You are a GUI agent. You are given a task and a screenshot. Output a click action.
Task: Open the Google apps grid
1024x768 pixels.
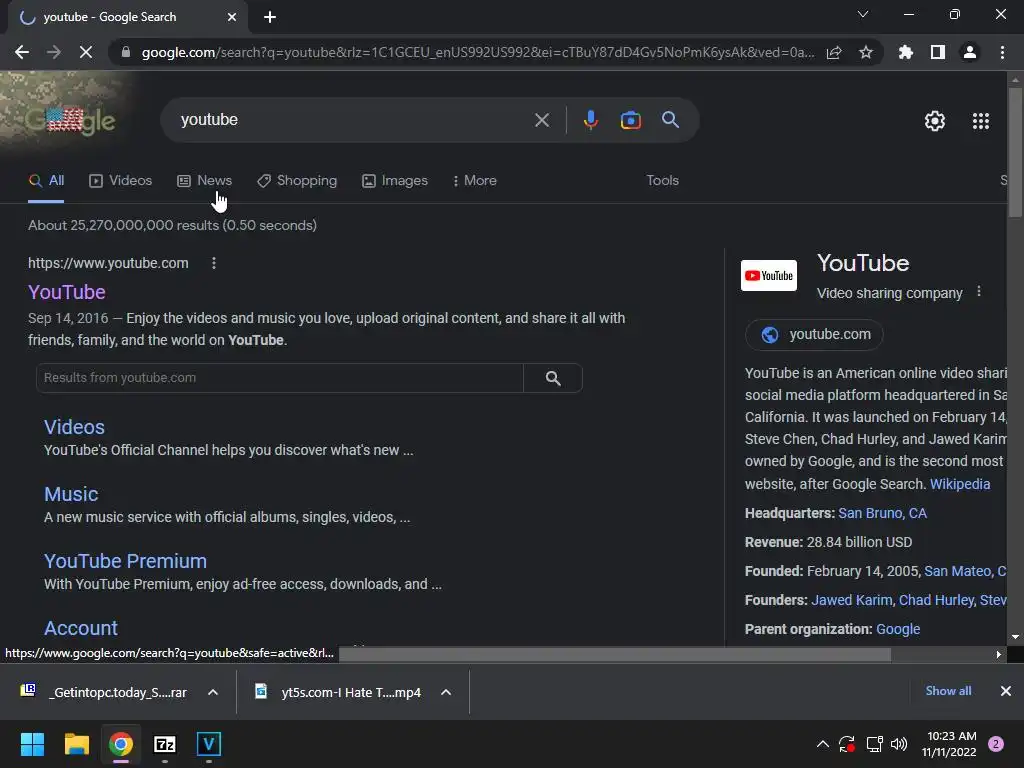(x=981, y=121)
